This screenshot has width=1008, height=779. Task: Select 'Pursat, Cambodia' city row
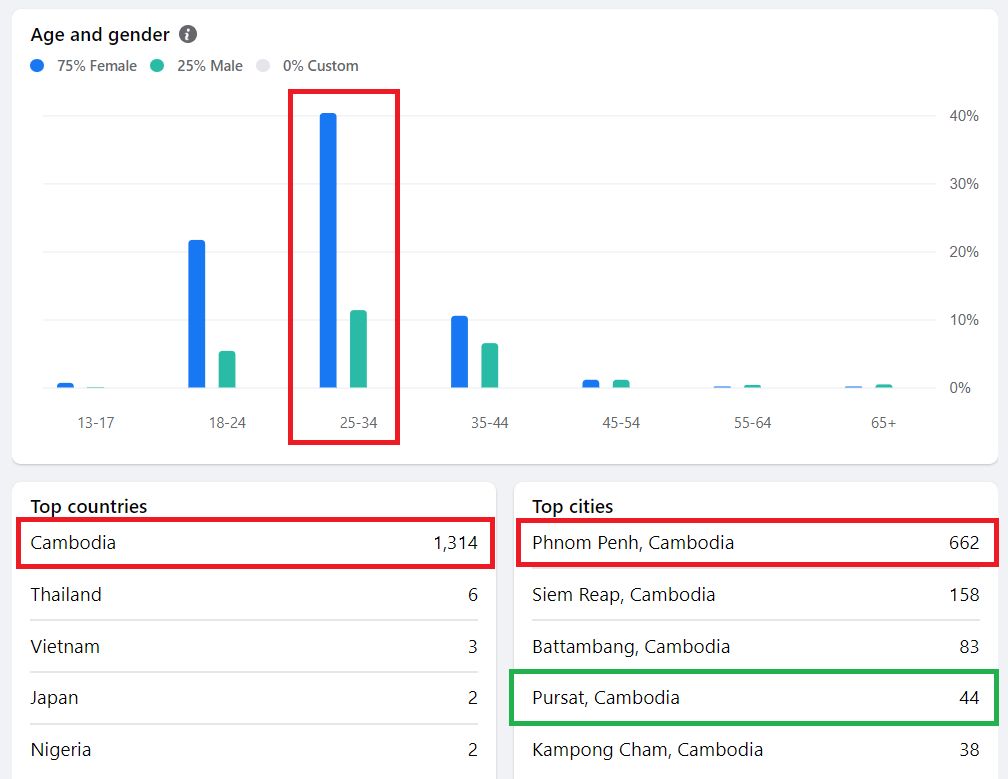(x=754, y=698)
